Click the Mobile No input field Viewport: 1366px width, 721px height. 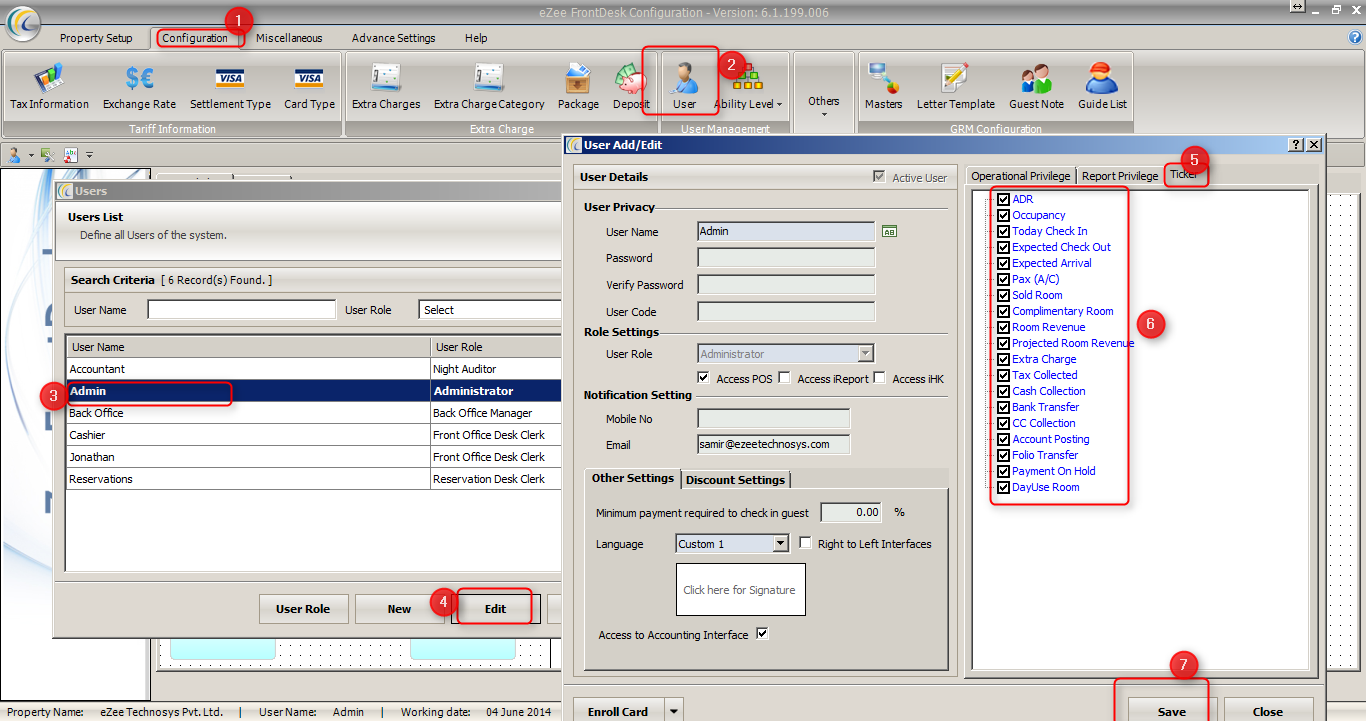[x=774, y=419]
